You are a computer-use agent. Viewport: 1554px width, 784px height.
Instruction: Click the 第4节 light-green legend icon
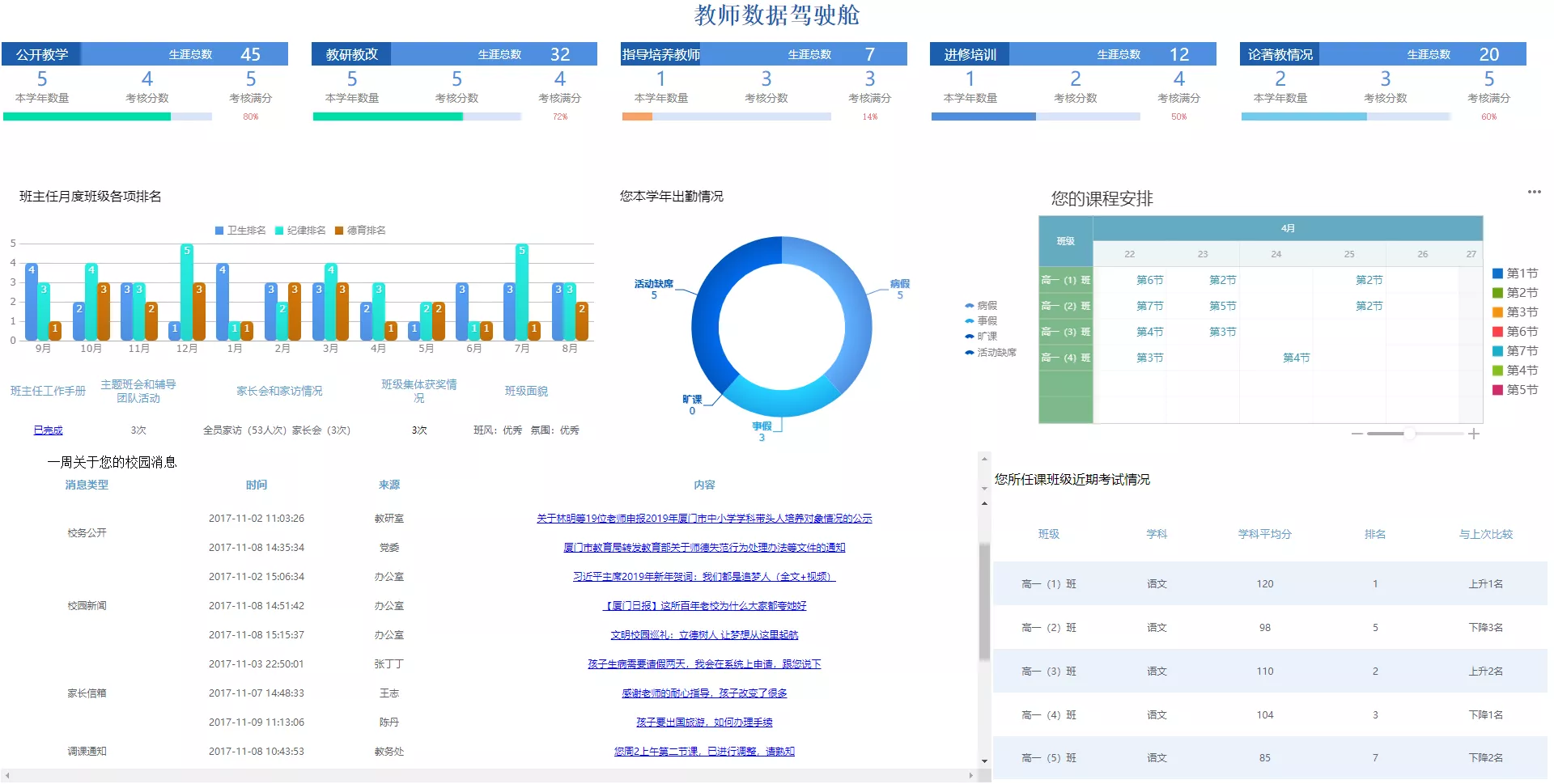[1497, 371]
